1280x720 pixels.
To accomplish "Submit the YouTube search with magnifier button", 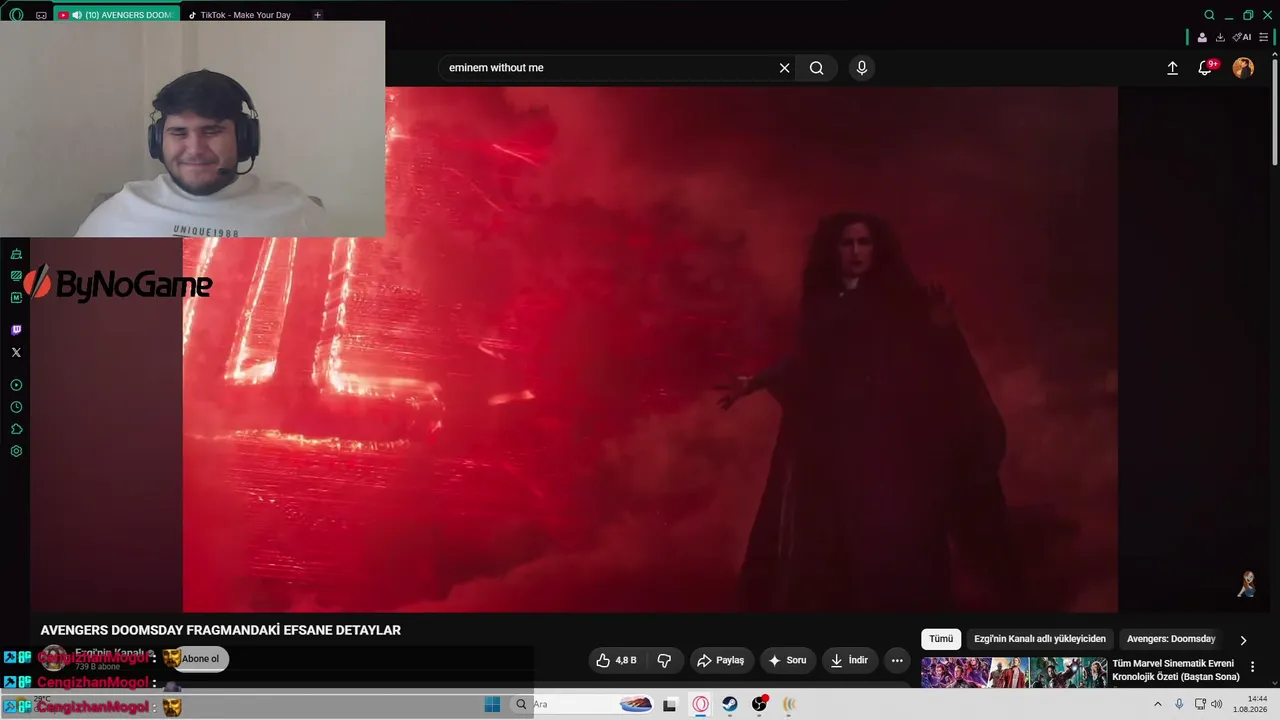I will tap(817, 68).
